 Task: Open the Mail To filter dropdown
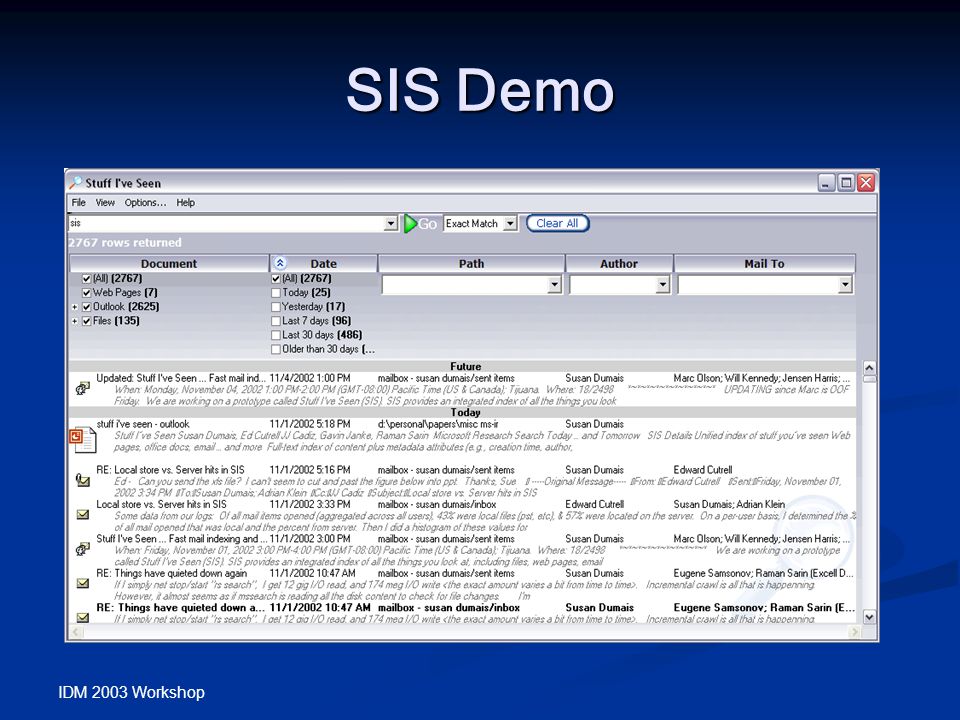pos(845,285)
